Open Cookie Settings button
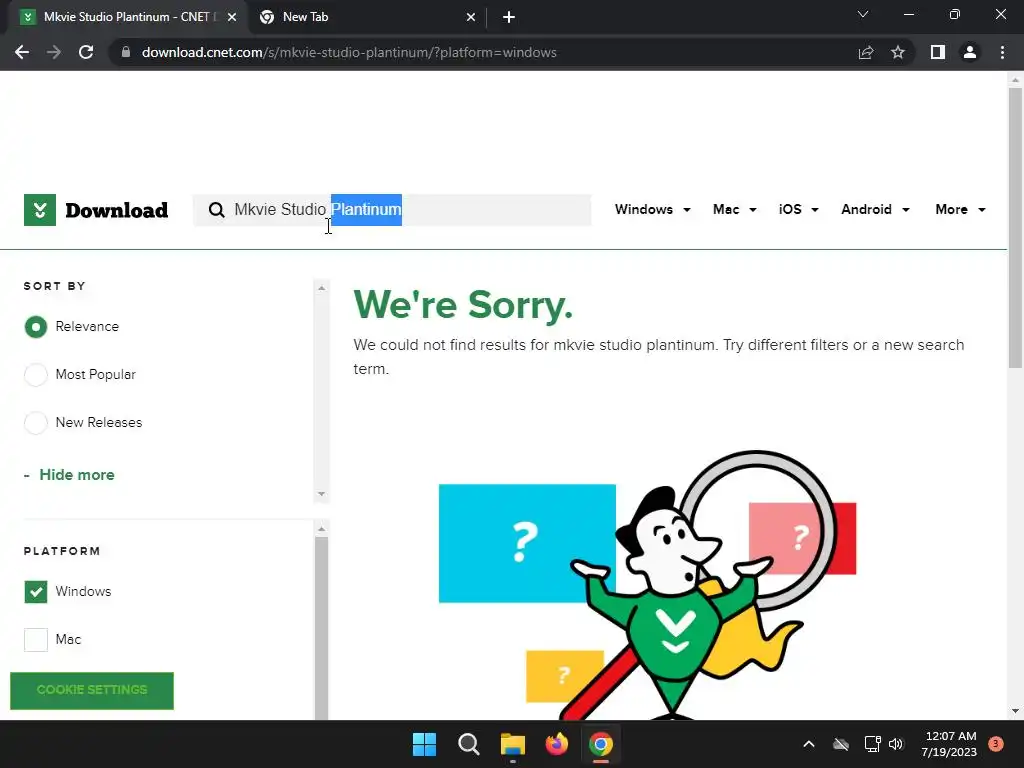This screenshot has width=1024, height=768. [x=92, y=690]
